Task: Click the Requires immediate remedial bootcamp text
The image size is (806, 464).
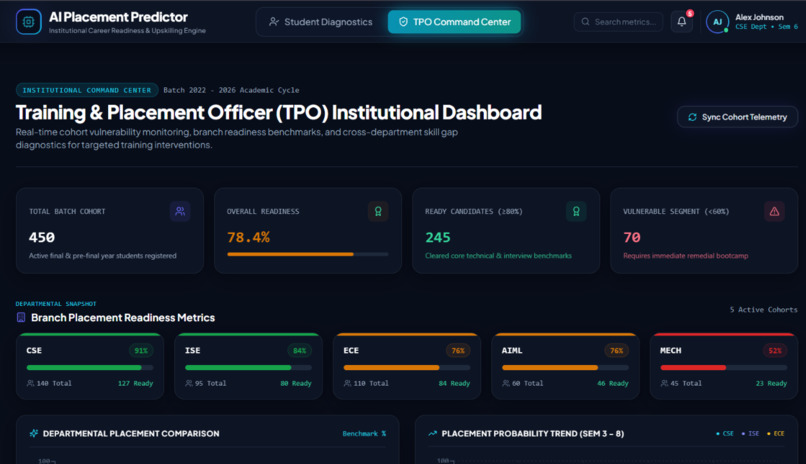Action: coord(686,256)
